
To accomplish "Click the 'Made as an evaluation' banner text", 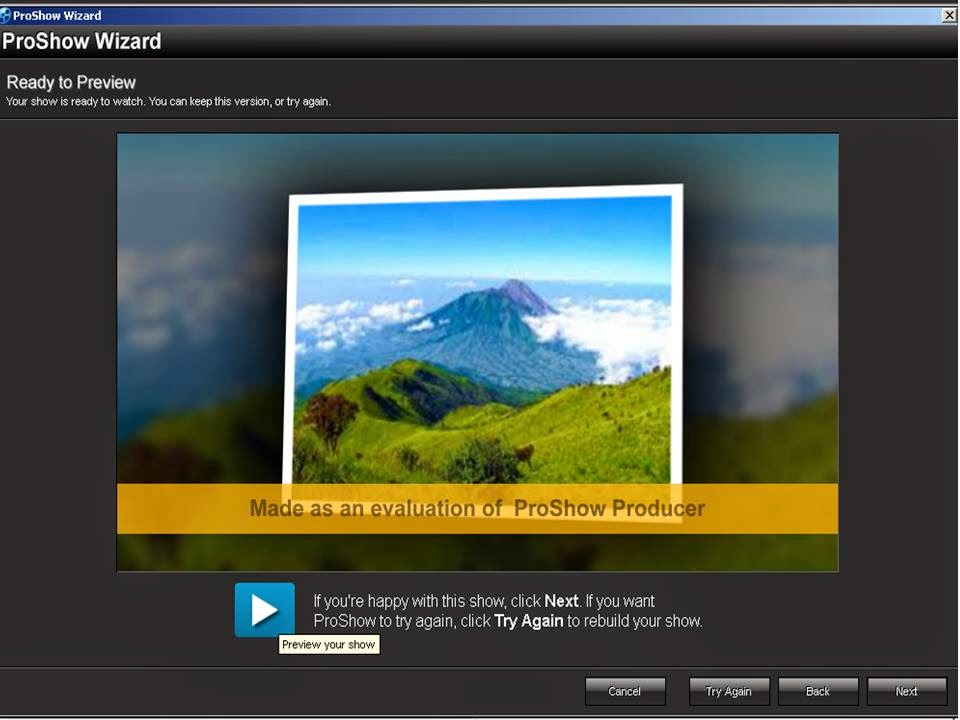I will [x=478, y=508].
